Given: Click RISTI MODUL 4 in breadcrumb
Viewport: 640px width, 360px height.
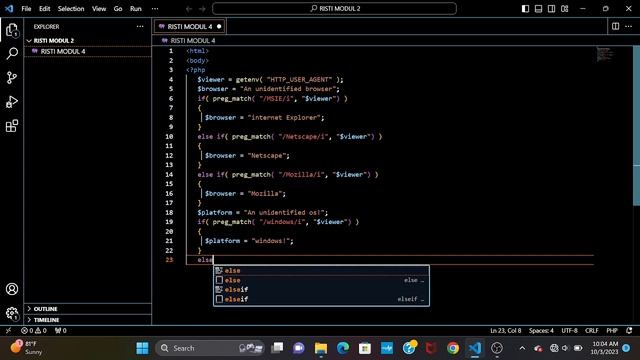Looking at the screenshot, I should (193, 40).
